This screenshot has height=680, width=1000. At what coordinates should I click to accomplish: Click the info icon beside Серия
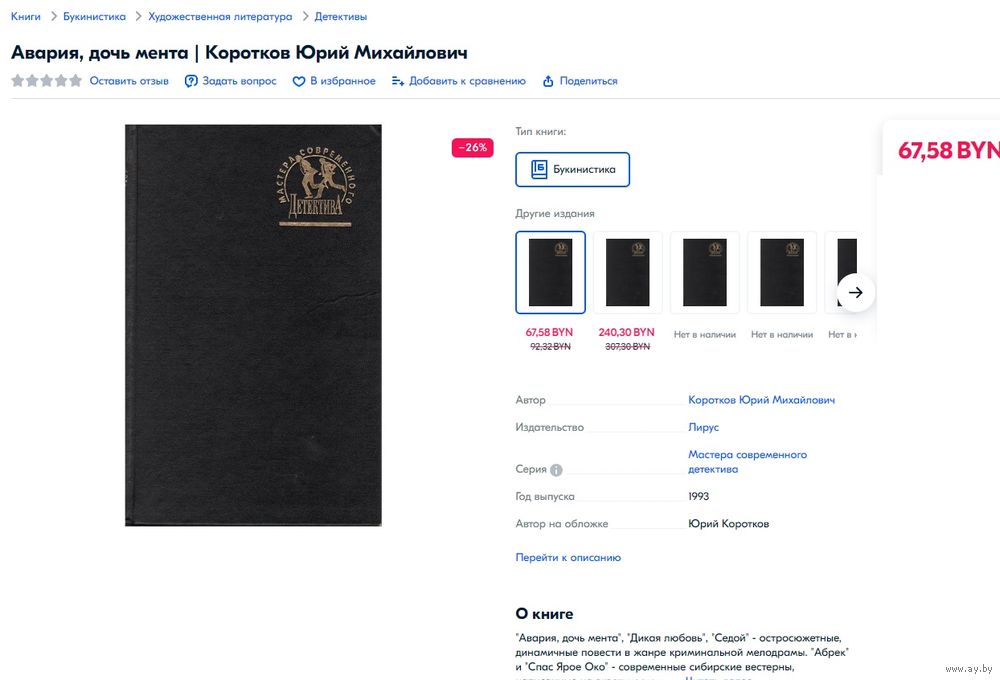click(556, 470)
